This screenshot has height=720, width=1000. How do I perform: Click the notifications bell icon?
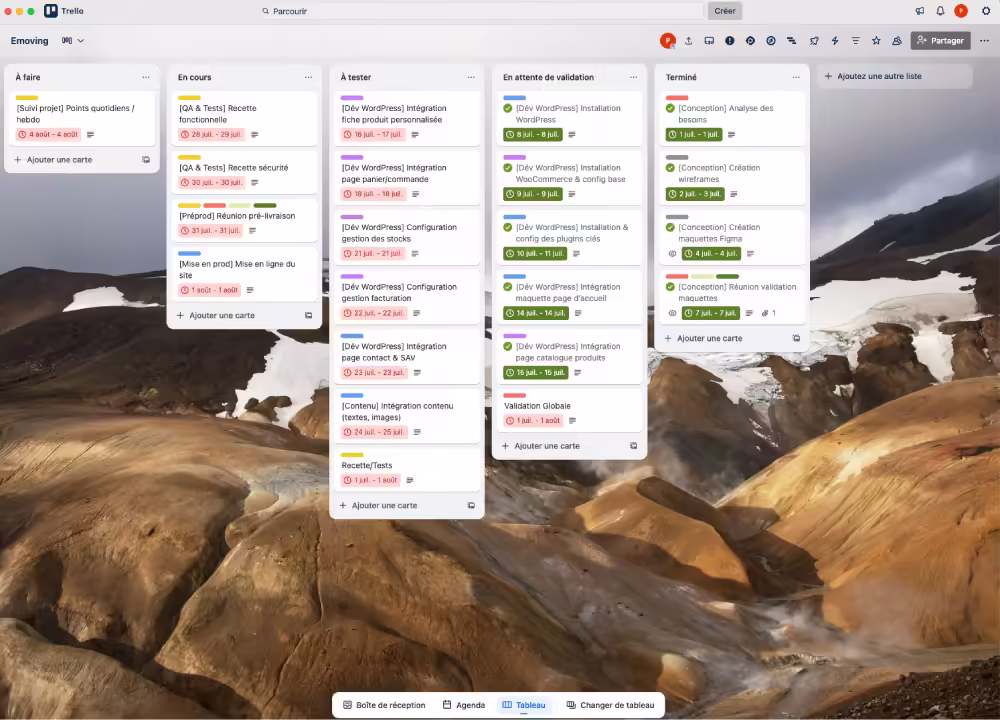click(940, 11)
